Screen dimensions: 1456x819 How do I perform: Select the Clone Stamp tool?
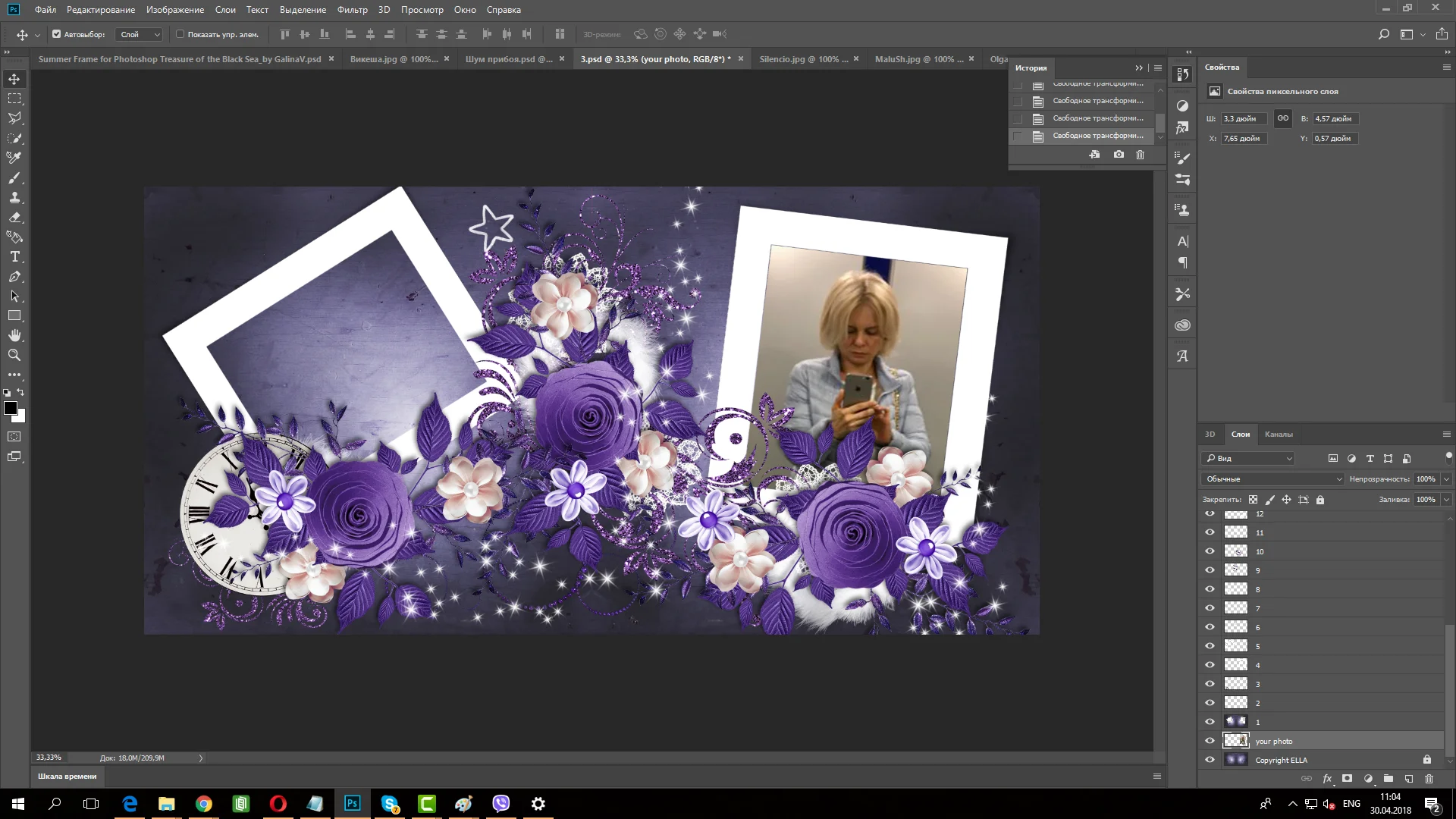pyautogui.click(x=14, y=197)
